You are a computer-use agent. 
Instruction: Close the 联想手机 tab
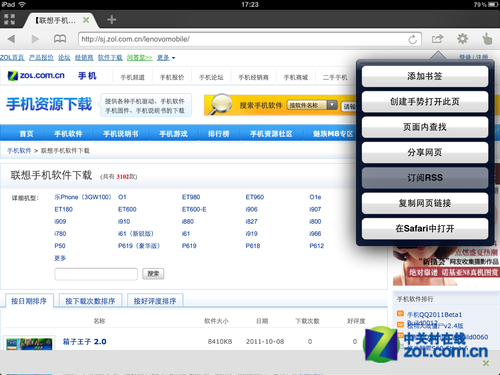point(86,20)
